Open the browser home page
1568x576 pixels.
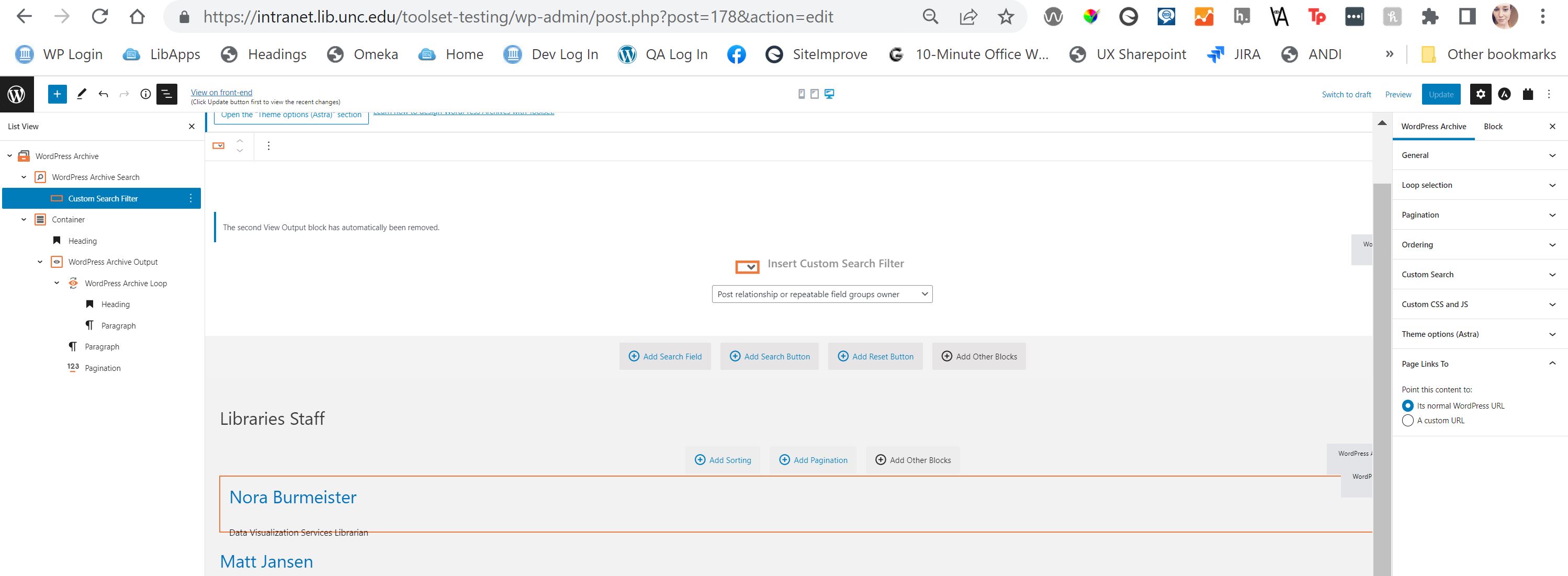pos(138,16)
